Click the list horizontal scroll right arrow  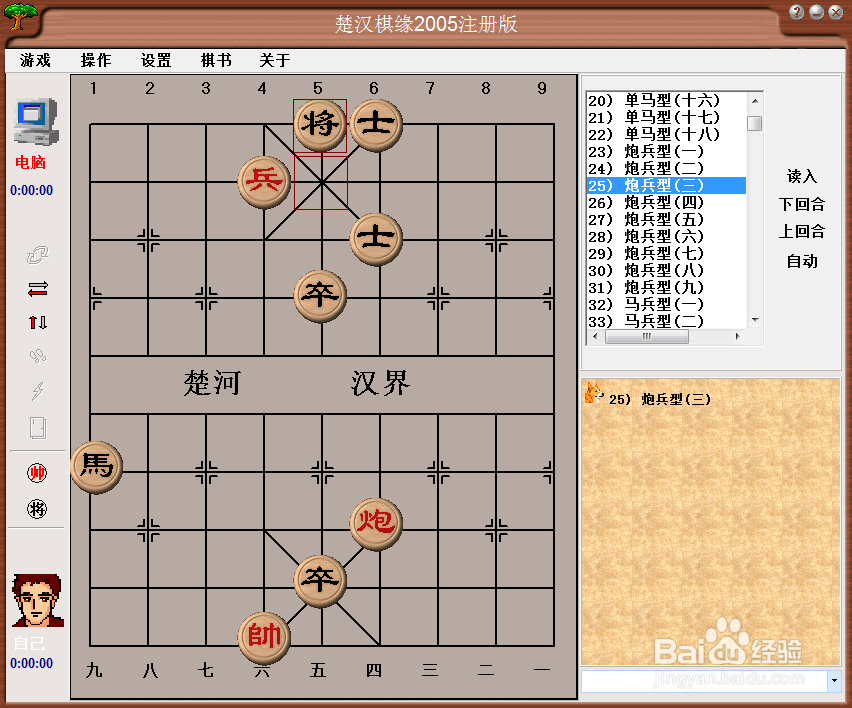(x=737, y=336)
